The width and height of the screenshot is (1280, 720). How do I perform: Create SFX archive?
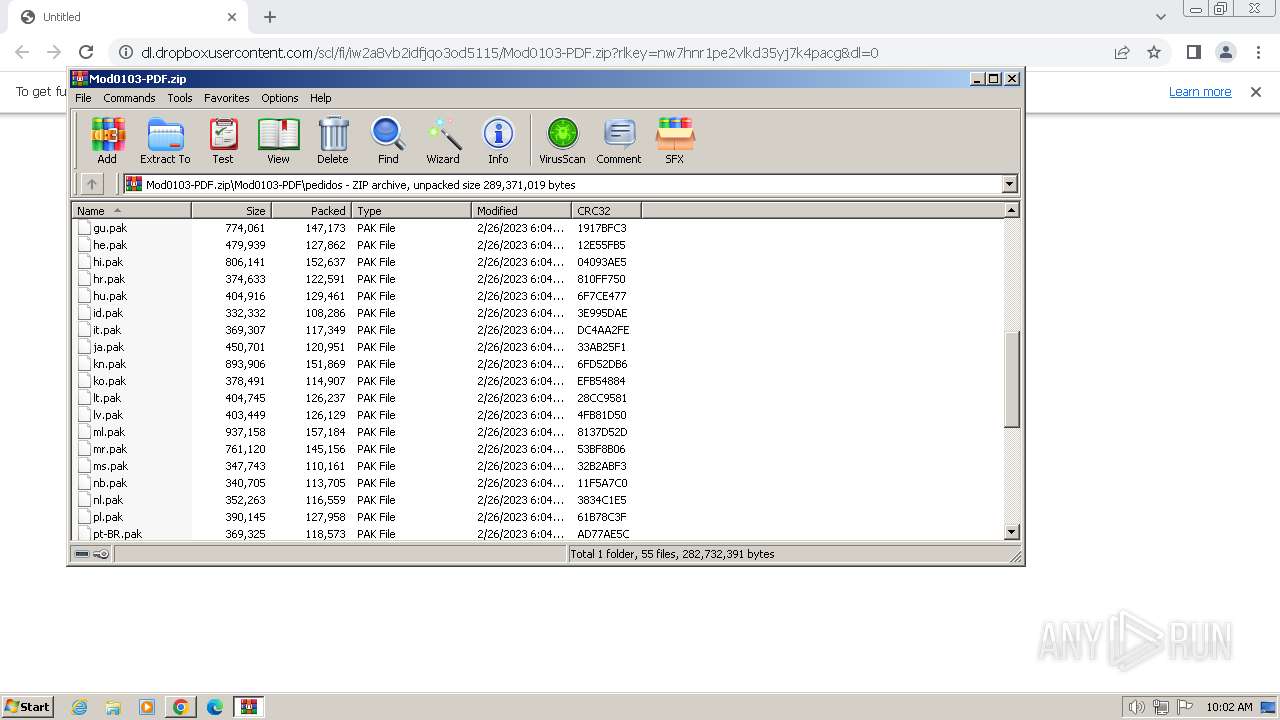click(x=675, y=140)
